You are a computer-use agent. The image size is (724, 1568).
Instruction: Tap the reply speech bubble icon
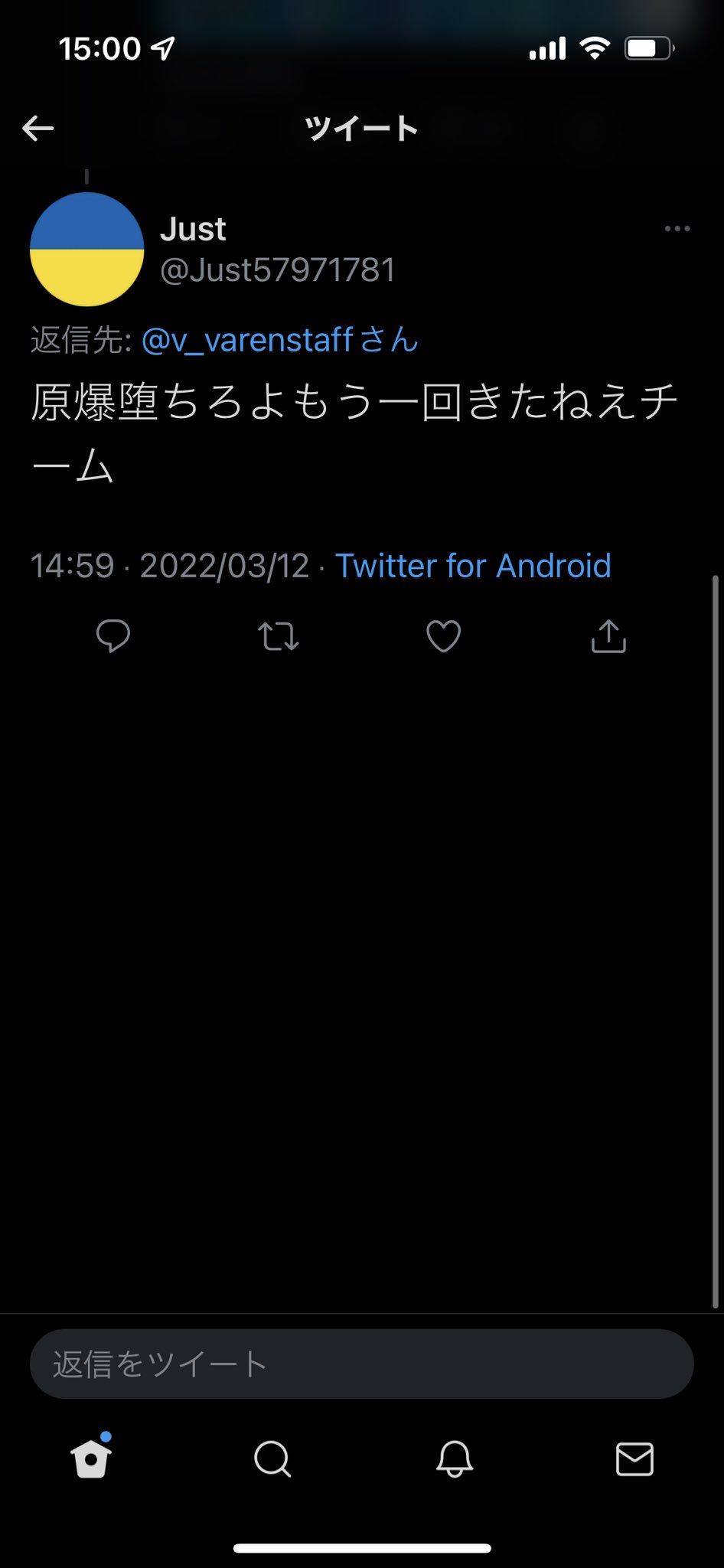[113, 636]
